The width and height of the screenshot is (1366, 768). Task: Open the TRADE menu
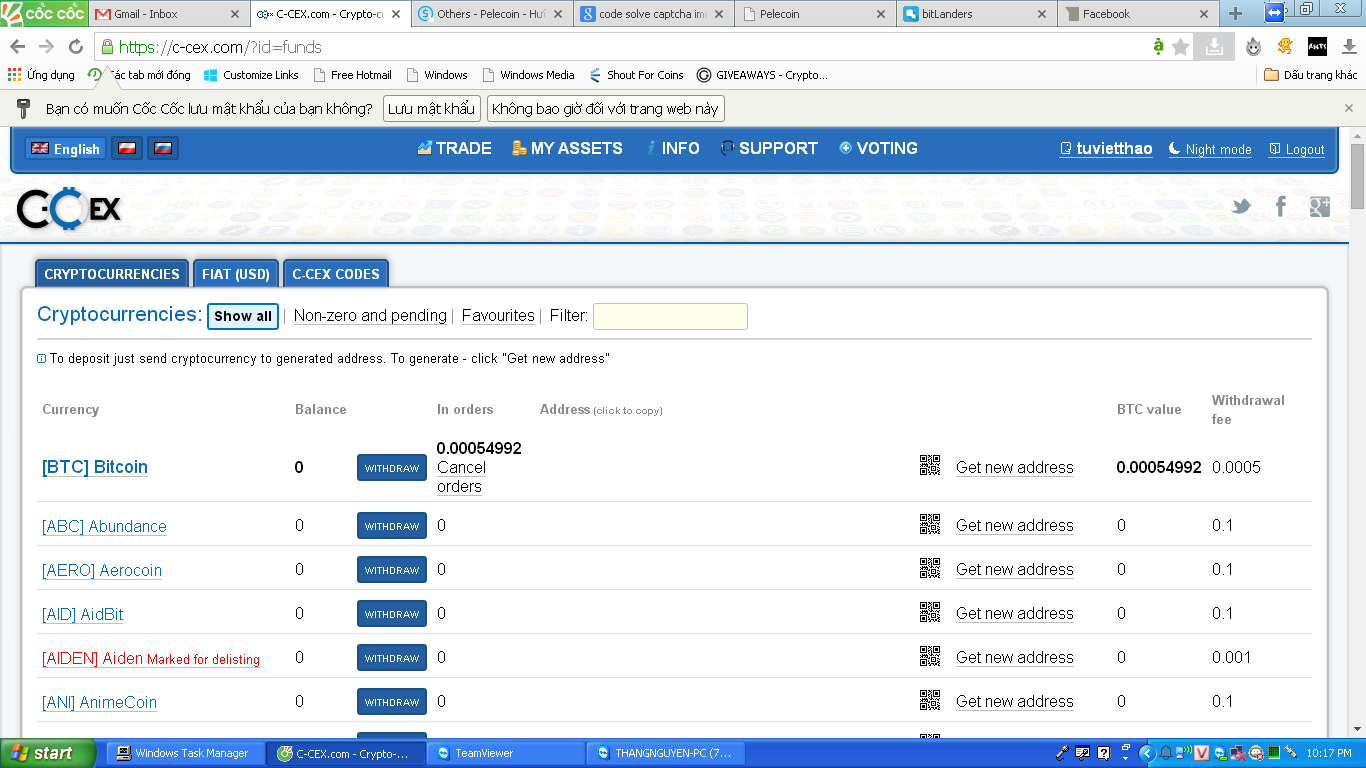[x=455, y=148]
